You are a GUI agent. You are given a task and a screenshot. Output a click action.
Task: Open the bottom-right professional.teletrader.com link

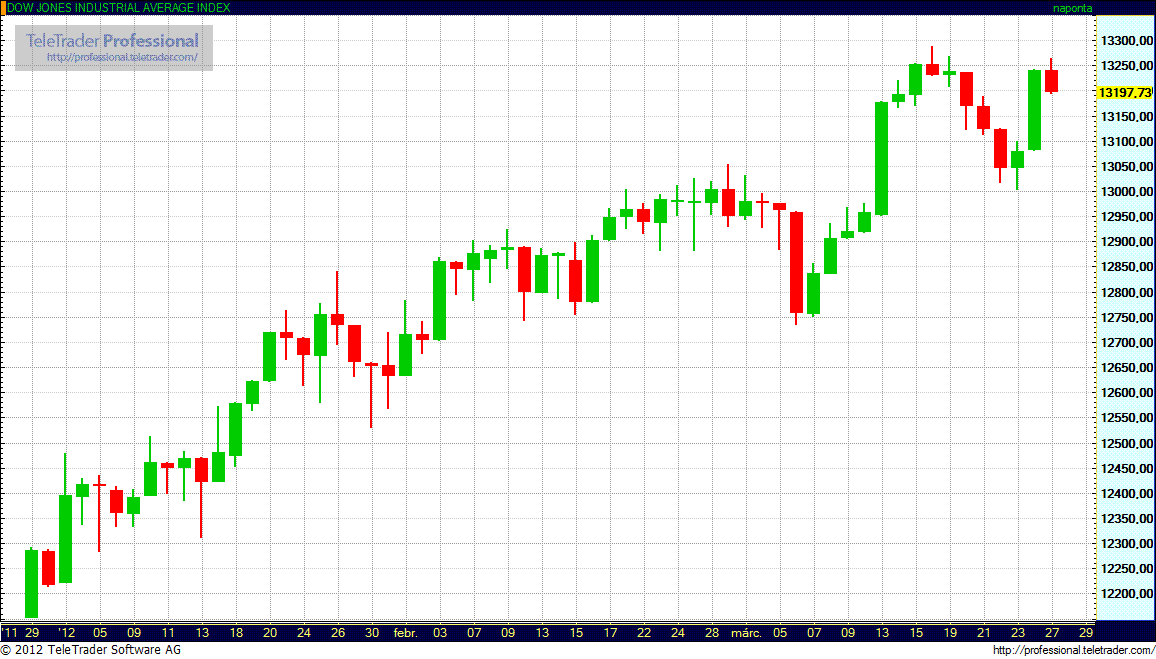(x=1072, y=650)
